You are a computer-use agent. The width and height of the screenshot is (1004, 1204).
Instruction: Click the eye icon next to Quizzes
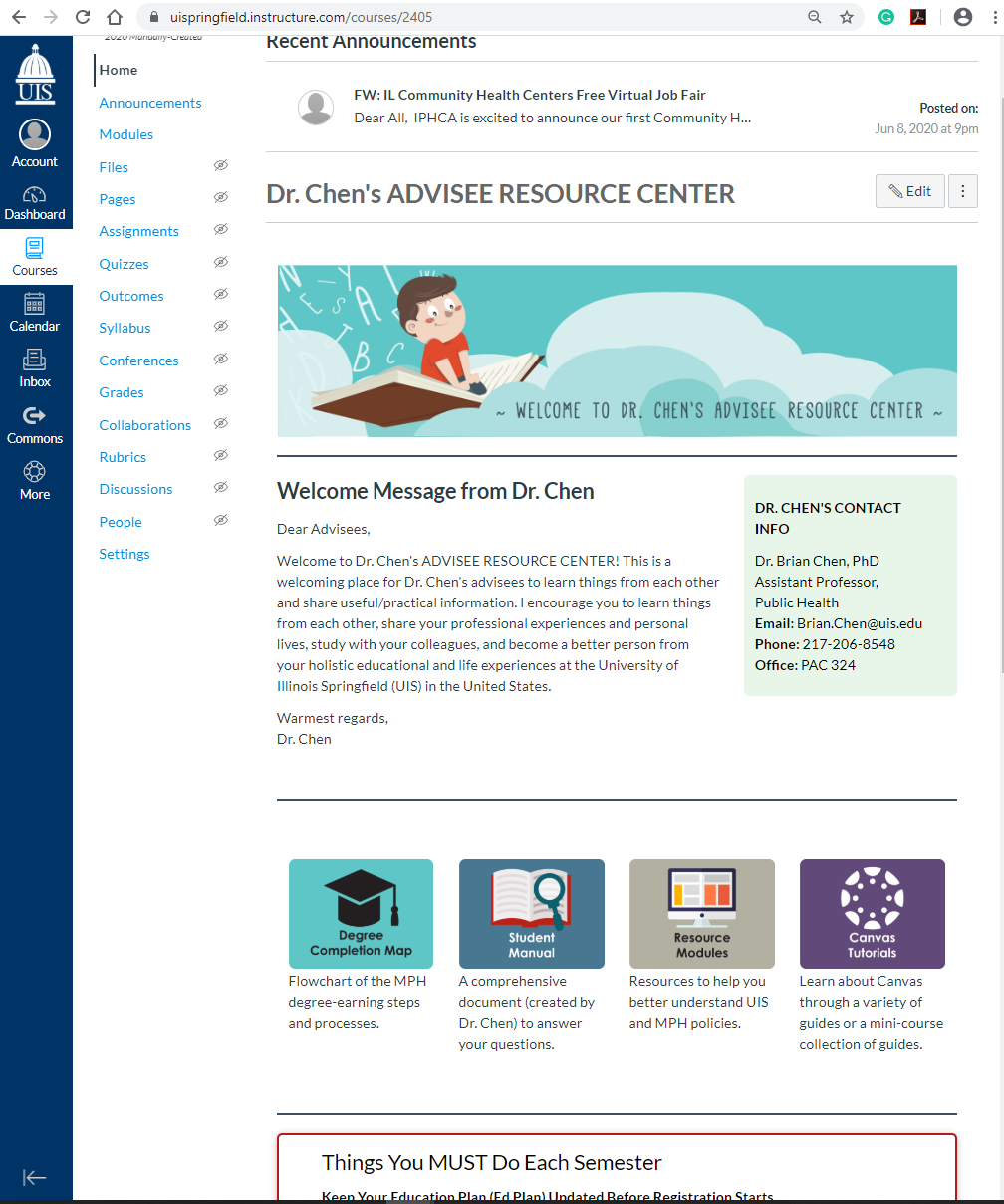click(x=221, y=263)
